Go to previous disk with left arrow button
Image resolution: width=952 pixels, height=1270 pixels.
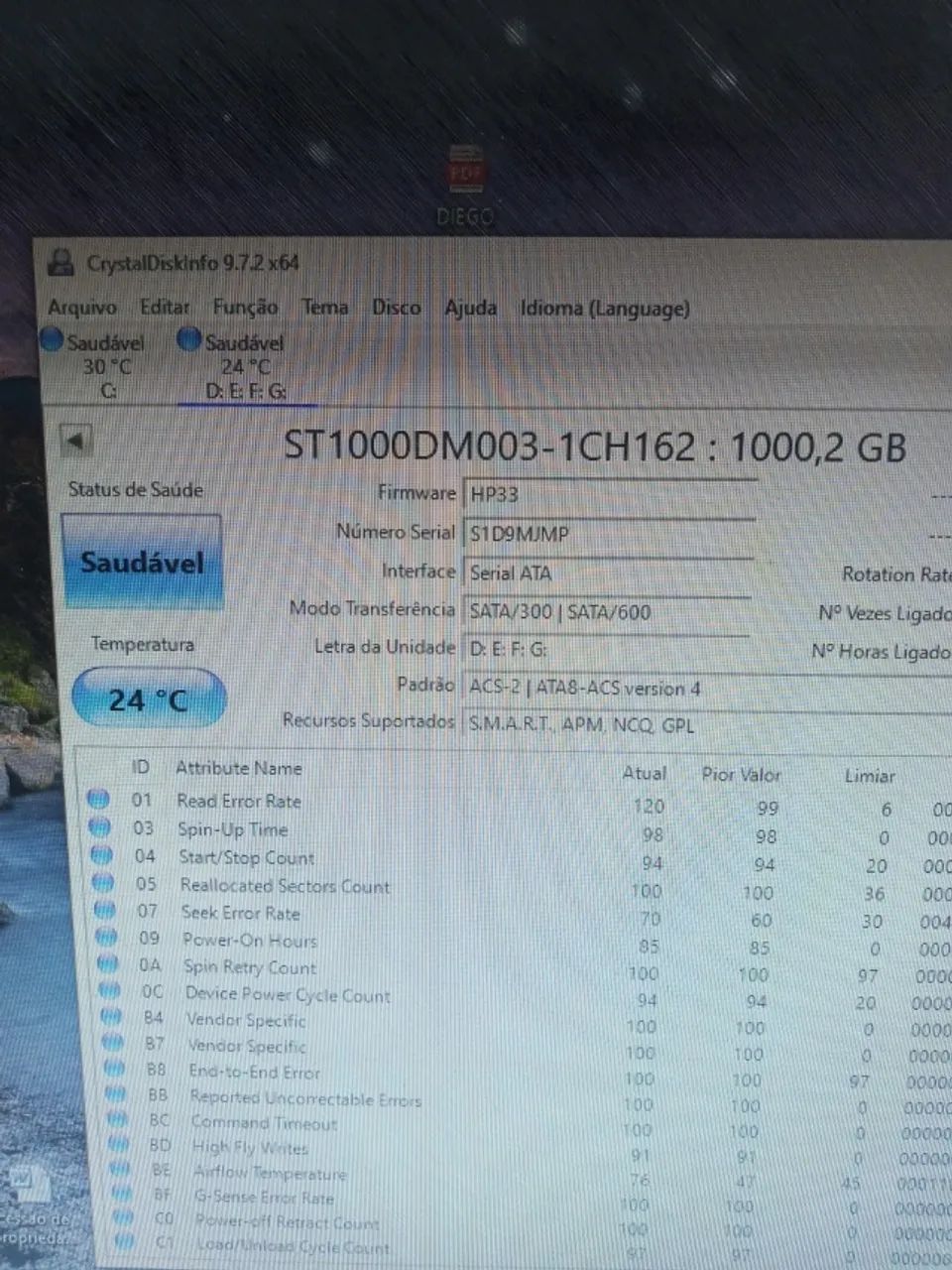coord(77,440)
